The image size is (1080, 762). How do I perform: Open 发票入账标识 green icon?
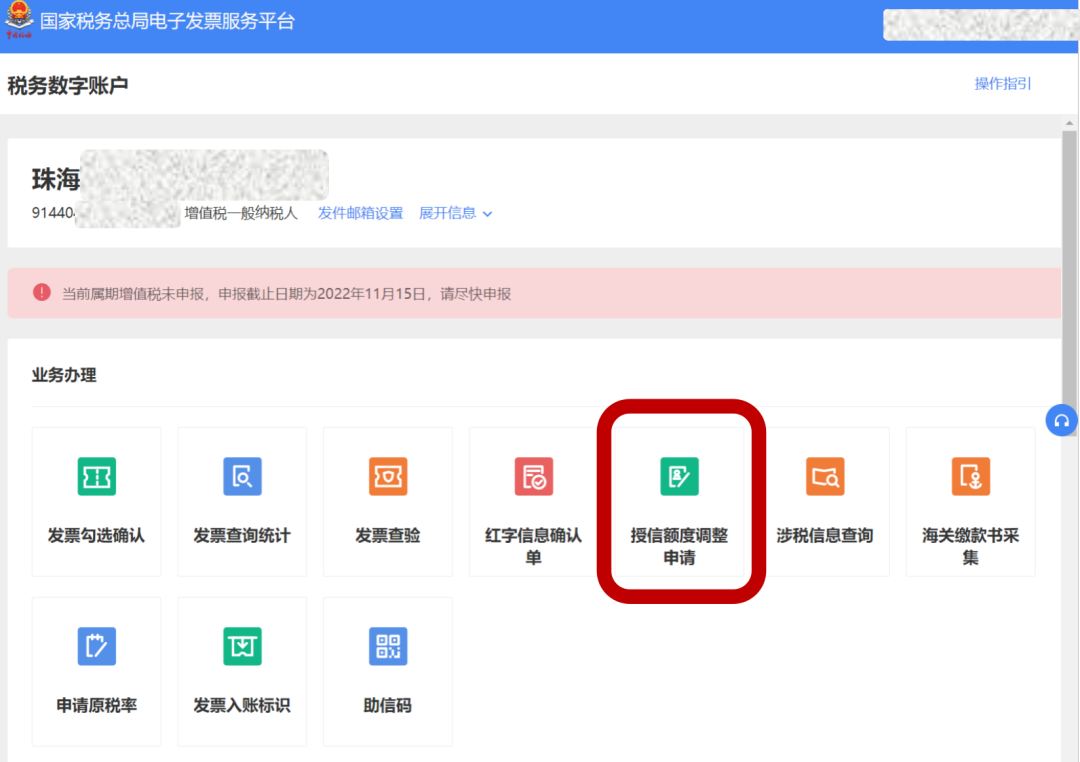click(242, 646)
